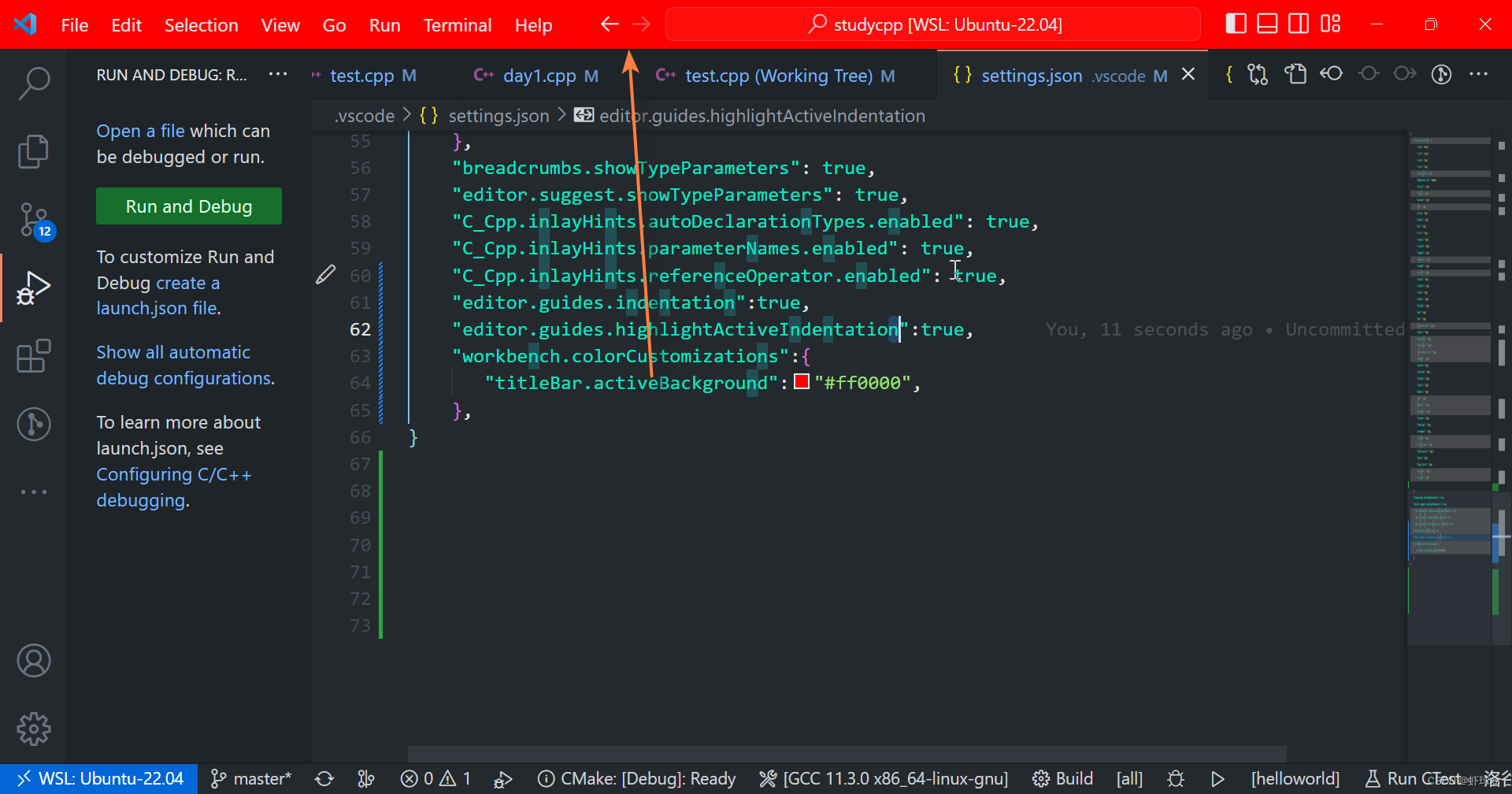This screenshot has height=794, width=1512.
Task: Open the Explorer view icon
Action: pyautogui.click(x=34, y=151)
